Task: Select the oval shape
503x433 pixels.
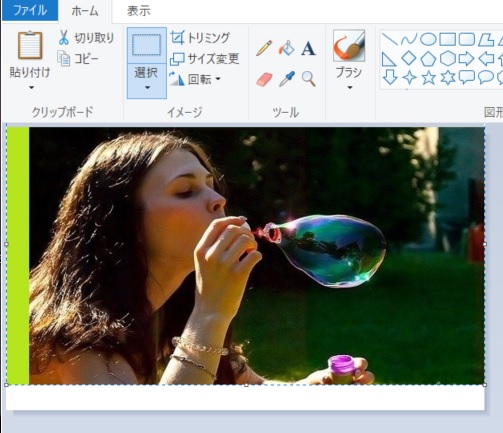Action: pos(428,39)
